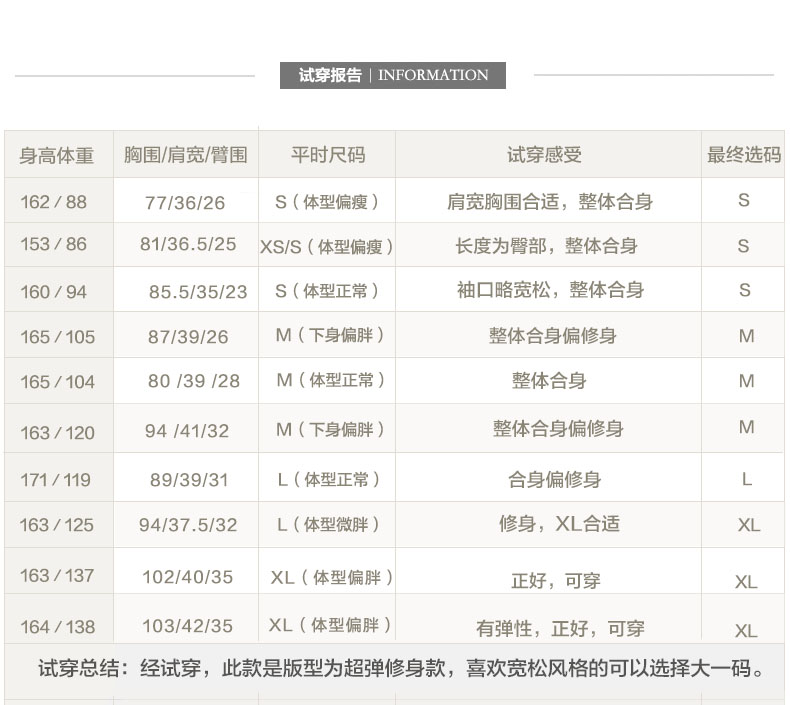The image size is (790, 705).
Task: Click the 长度为臀部，整体合身 feedback cell
Action: 546,246
